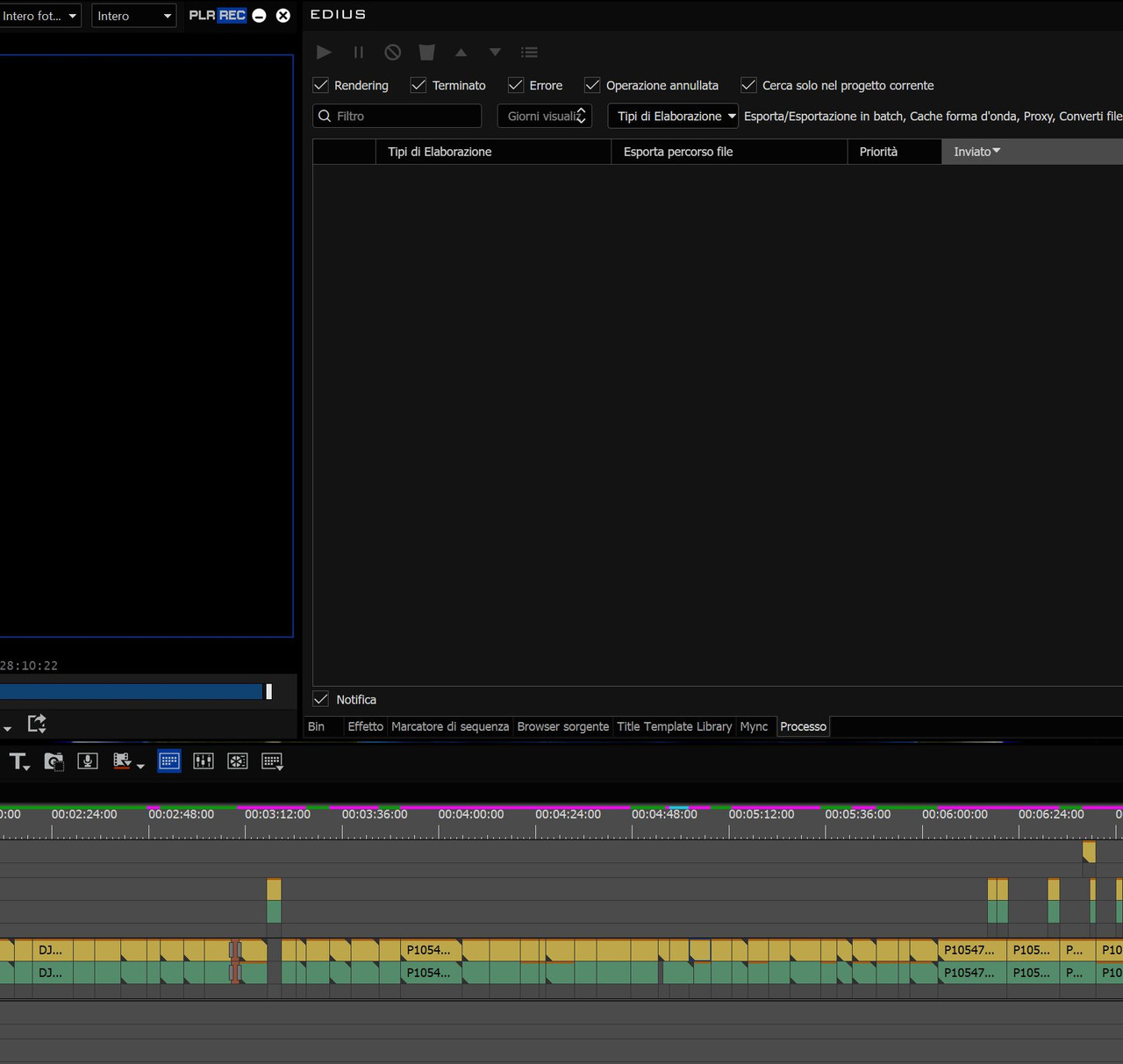1123x1064 pixels.
Task: Open the Browser sorgente tab
Action: pos(563,726)
